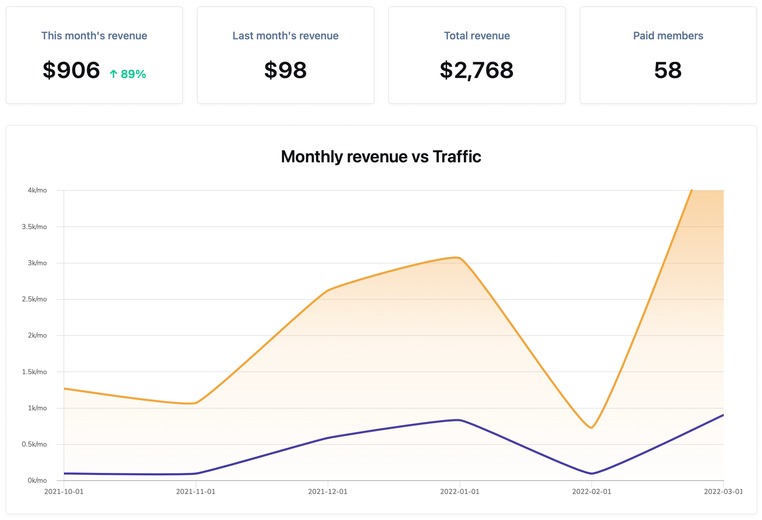Click the green up arrow beside 89%

coord(113,74)
